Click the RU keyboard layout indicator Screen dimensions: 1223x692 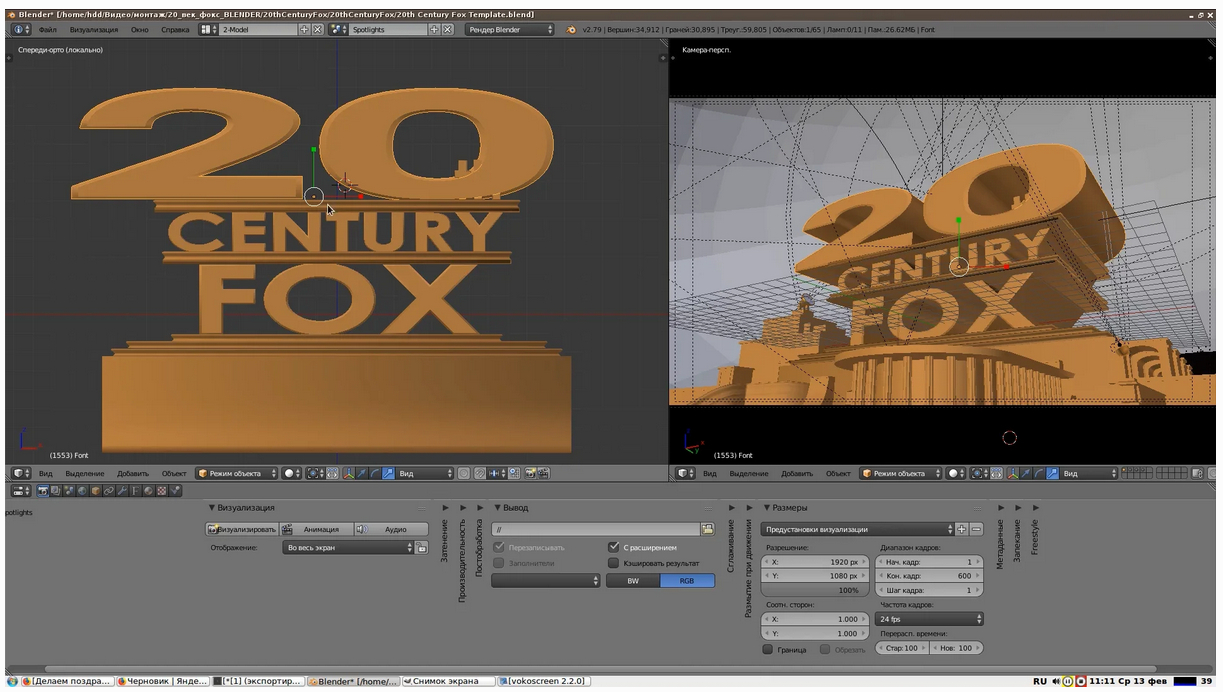[1040, 681]
